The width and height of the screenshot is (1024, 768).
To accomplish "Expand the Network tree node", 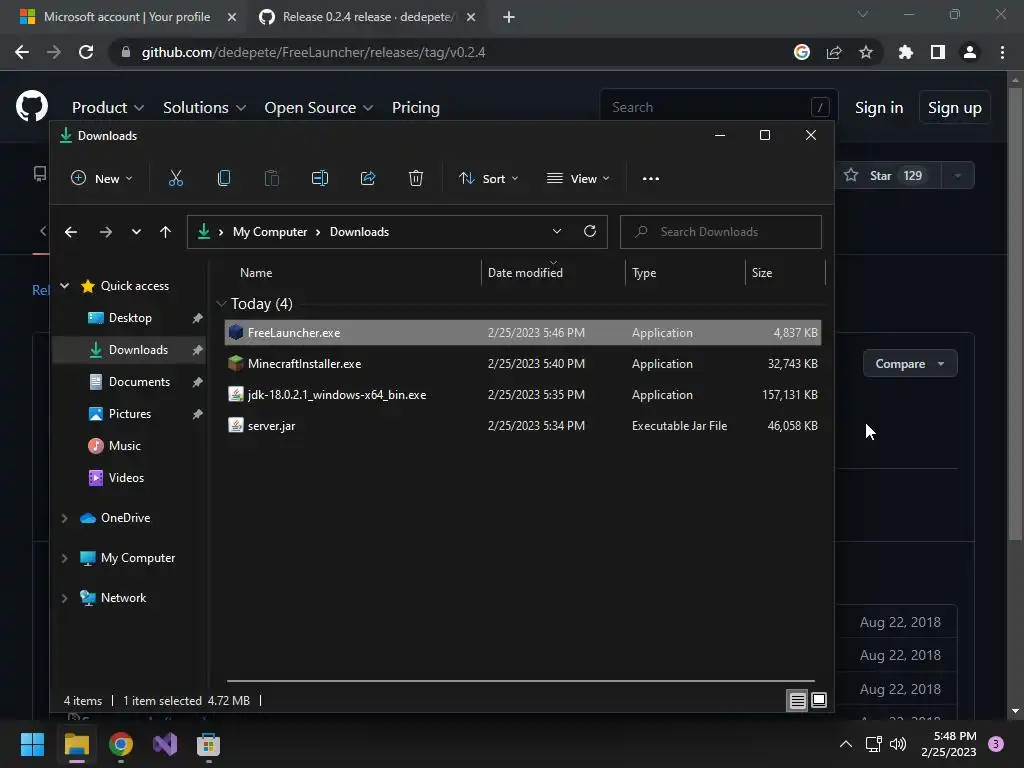I will [64, 598].
